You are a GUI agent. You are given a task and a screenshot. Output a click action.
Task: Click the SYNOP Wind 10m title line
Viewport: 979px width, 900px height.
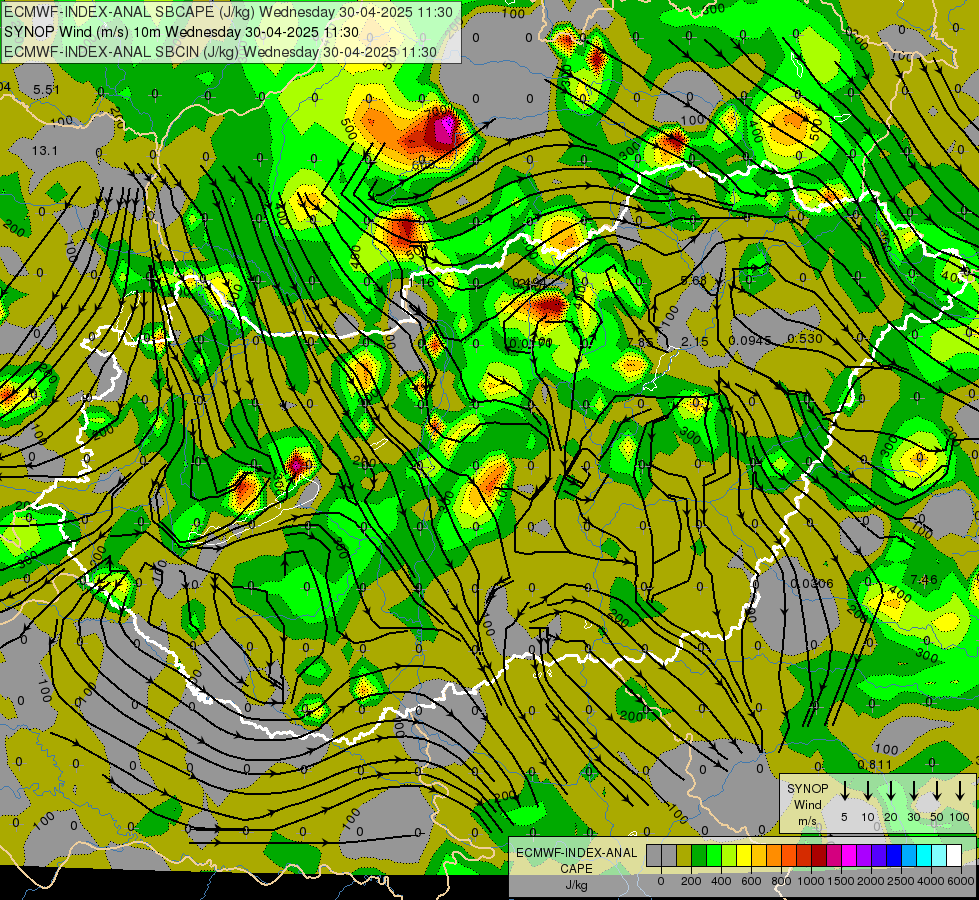point(181,32)
